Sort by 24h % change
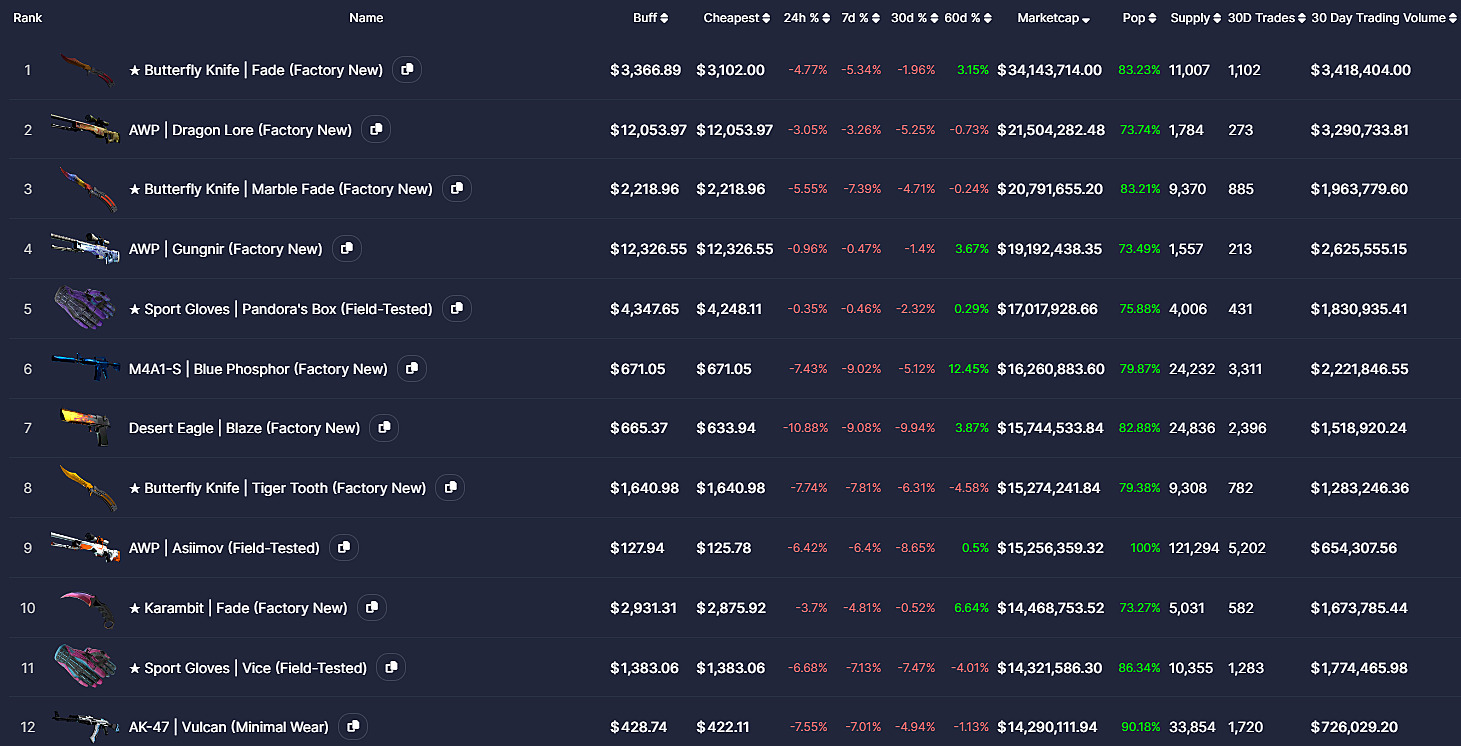The width and height of the screenshot is (1461, 746). [x=806, y=18]
